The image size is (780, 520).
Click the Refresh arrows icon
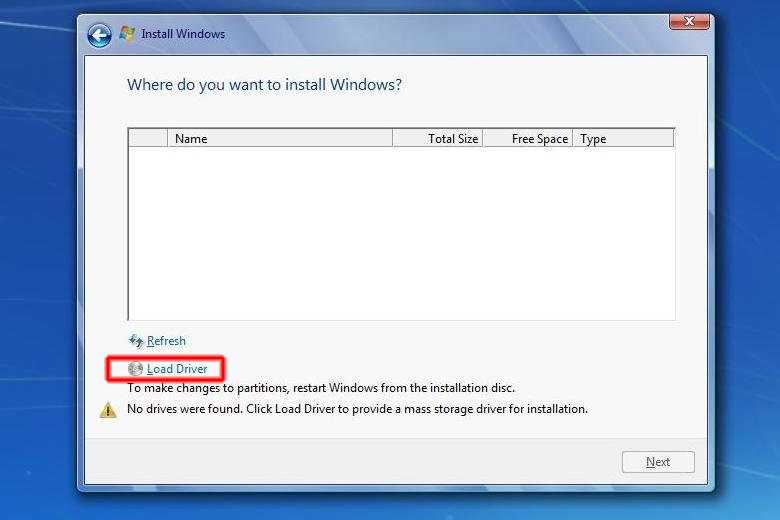click(x=136, y=340)
